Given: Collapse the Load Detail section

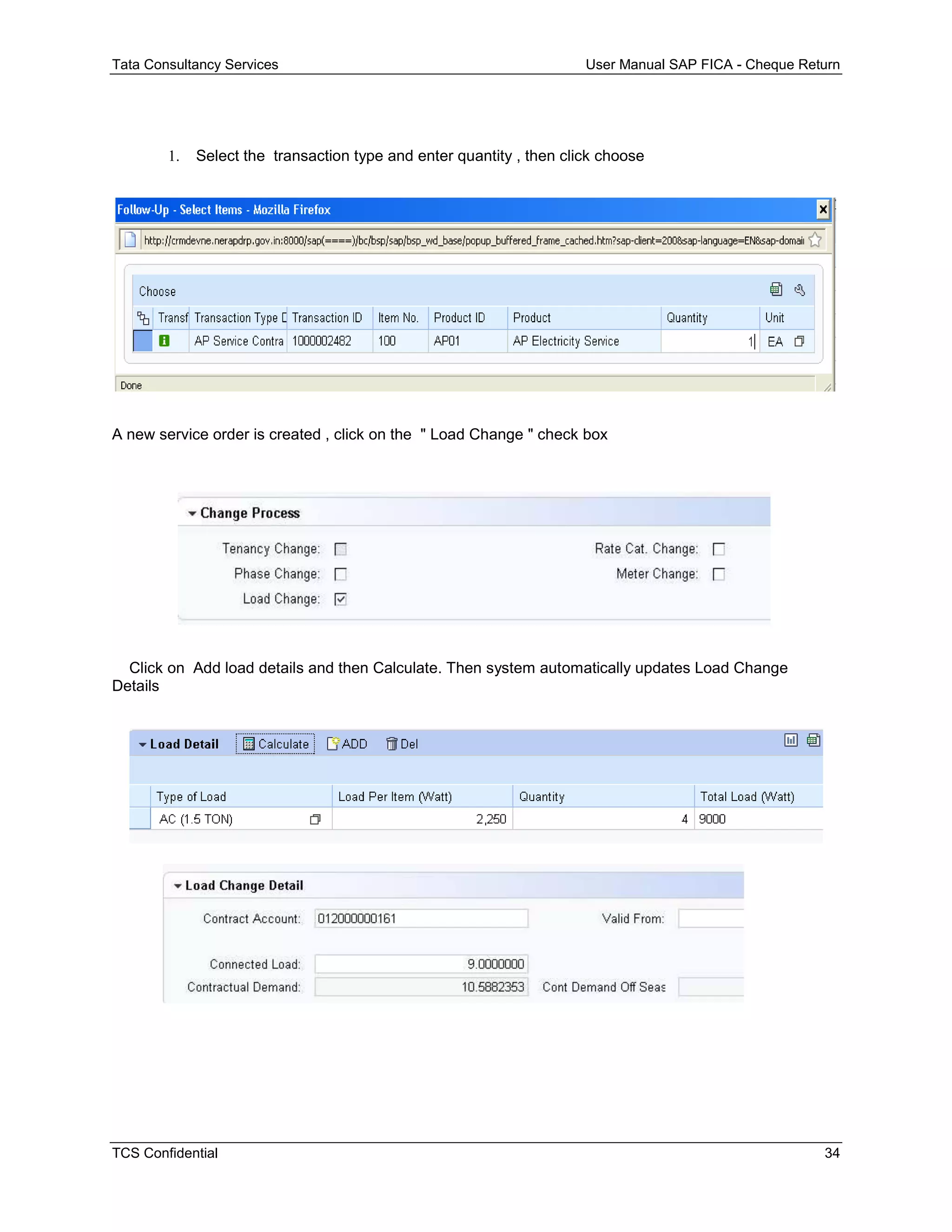Looking at the screenshot, I should (143, 745).
